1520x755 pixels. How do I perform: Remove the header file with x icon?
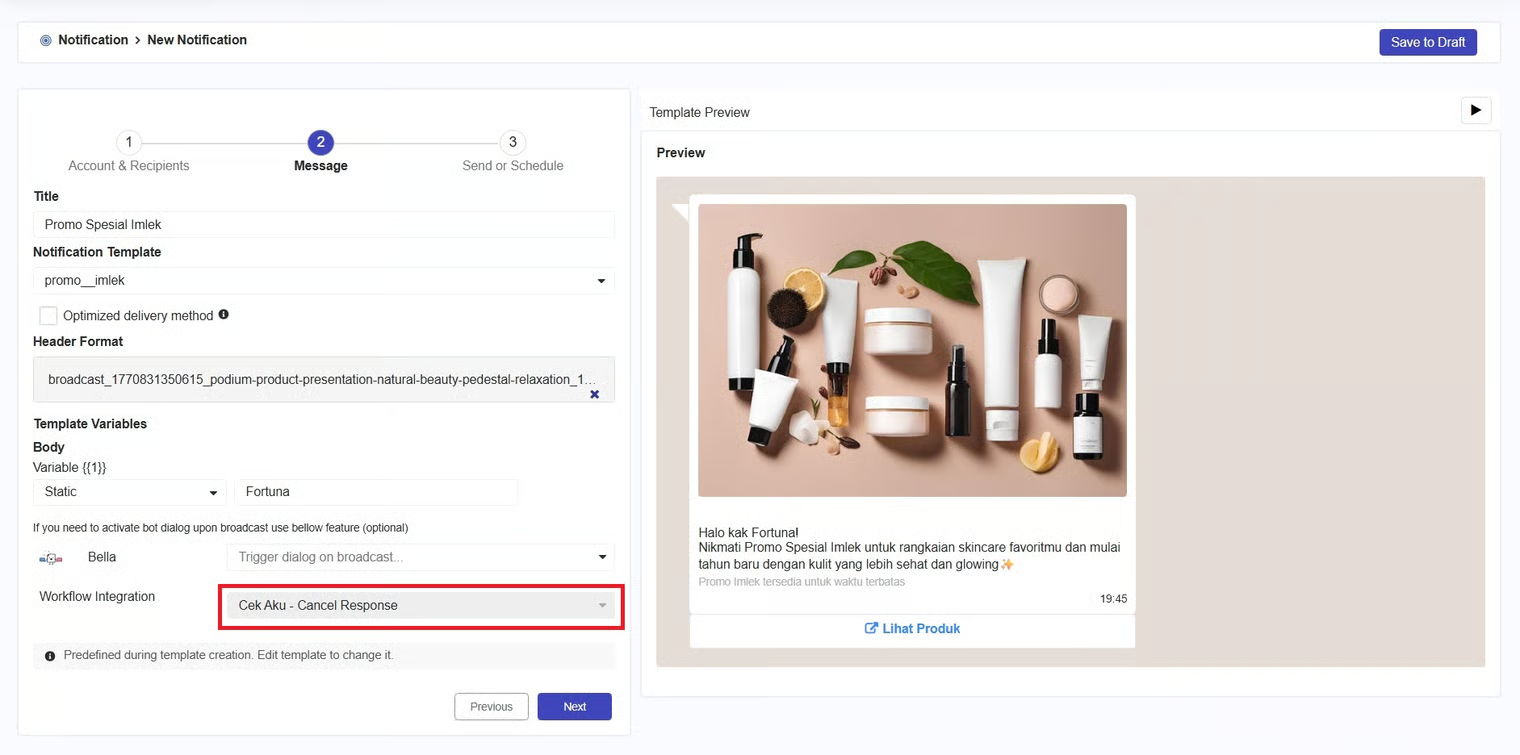594,394
